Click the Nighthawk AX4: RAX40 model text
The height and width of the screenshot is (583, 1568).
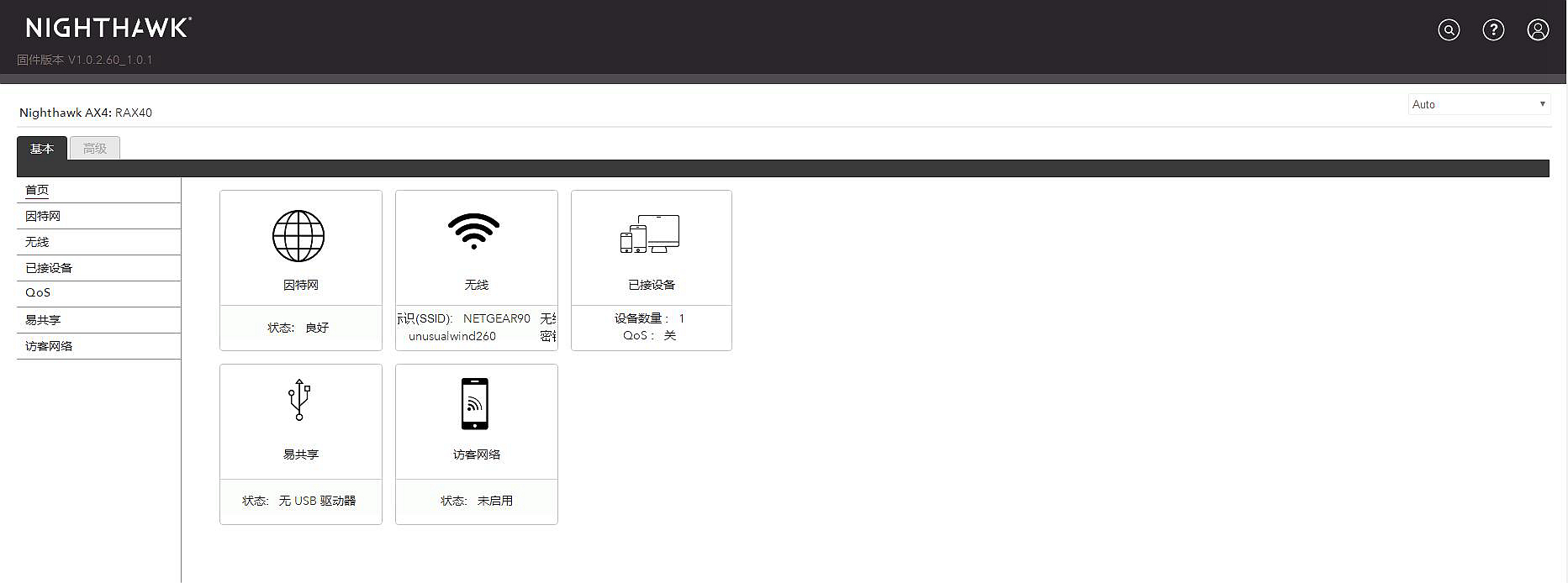tap(86, 113)
